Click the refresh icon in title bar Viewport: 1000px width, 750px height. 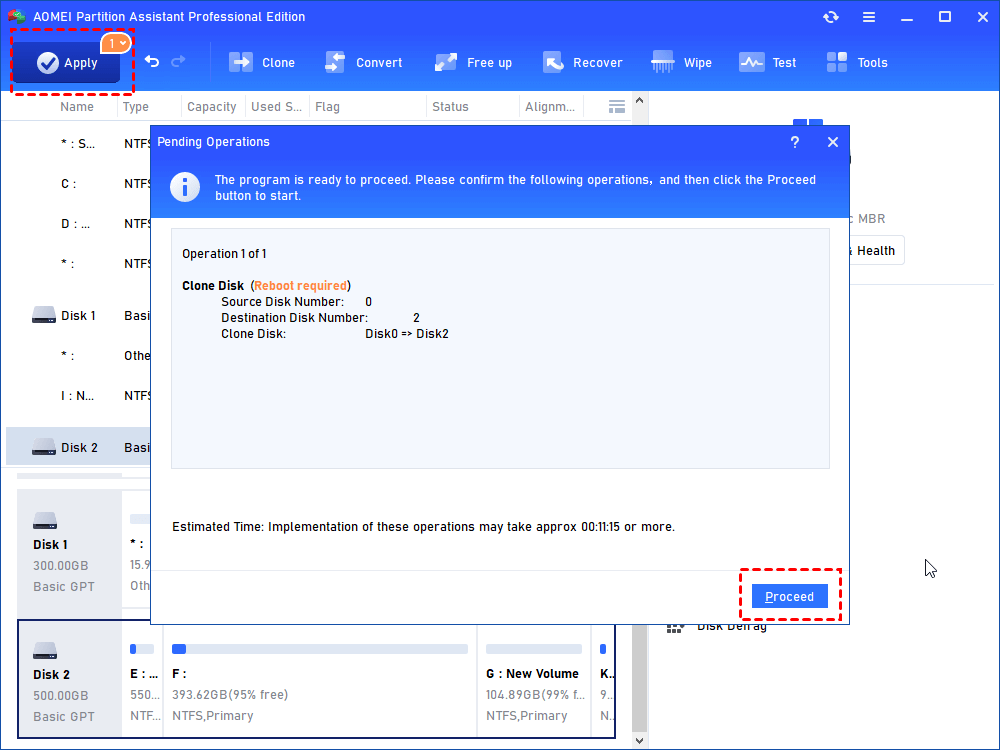pyautogui.click(x=831, y=17)
